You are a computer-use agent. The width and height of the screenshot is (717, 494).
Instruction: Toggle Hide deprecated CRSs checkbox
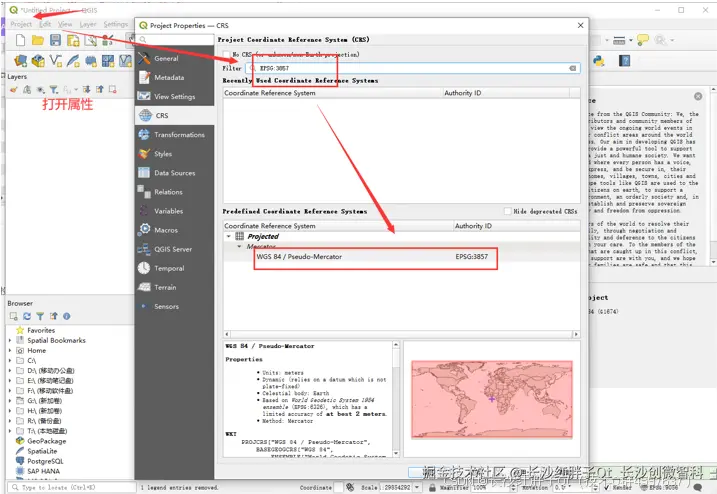(508, 211)
